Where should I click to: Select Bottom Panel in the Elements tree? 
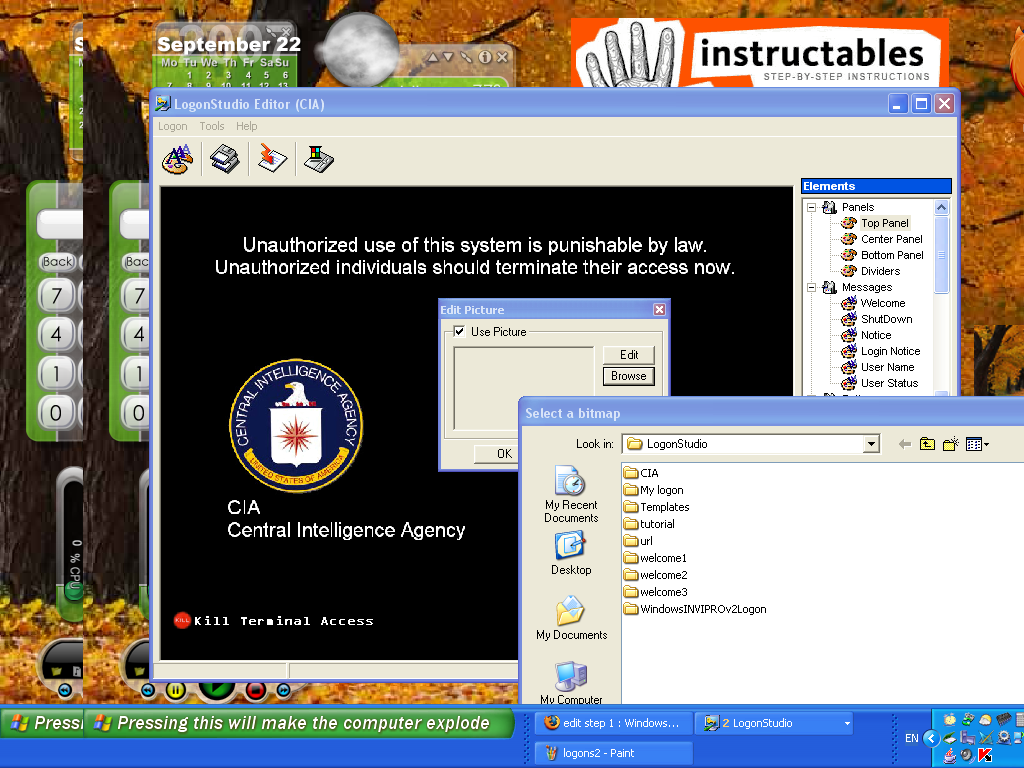tap(892, 255)
